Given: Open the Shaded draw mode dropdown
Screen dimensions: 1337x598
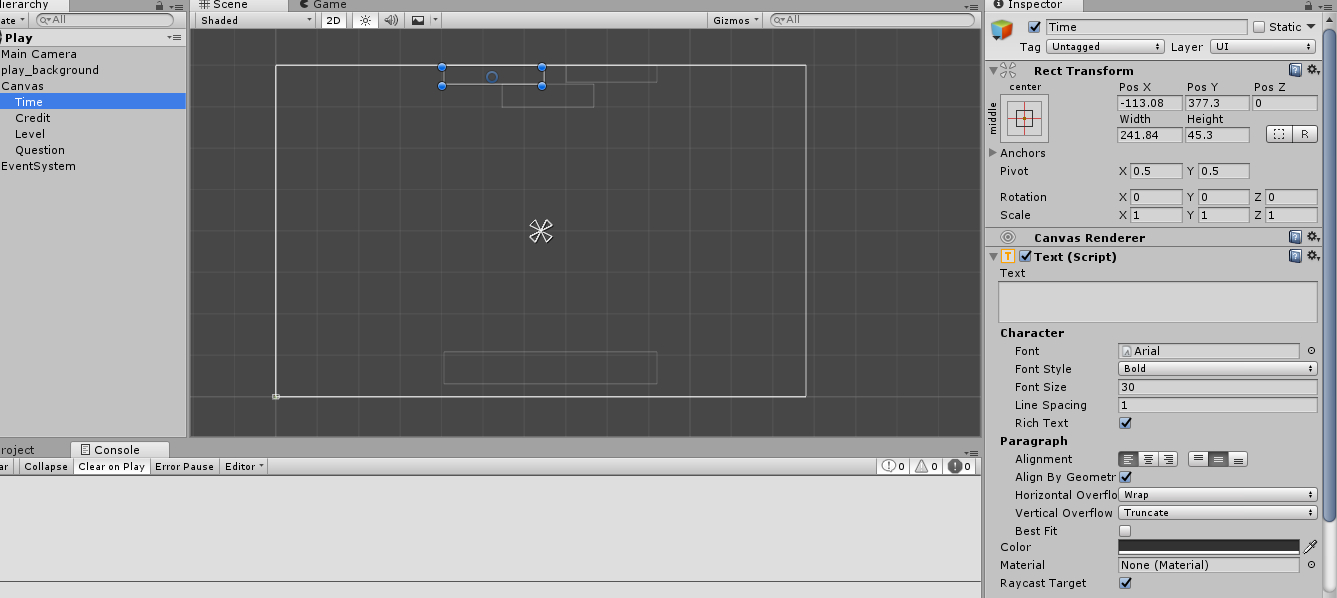Looking at the screenshot, I should [255, 20].
